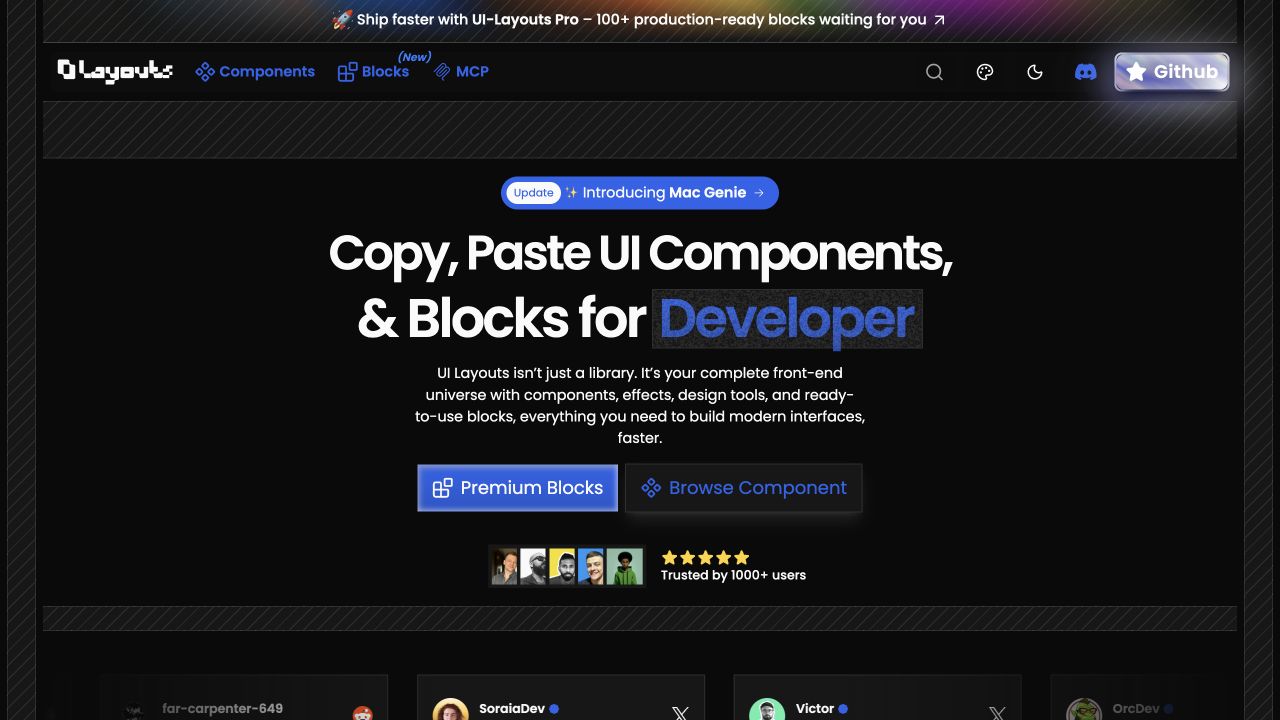Click the Premium Blocks button
1280x720 pixels.
click(518, 488)
